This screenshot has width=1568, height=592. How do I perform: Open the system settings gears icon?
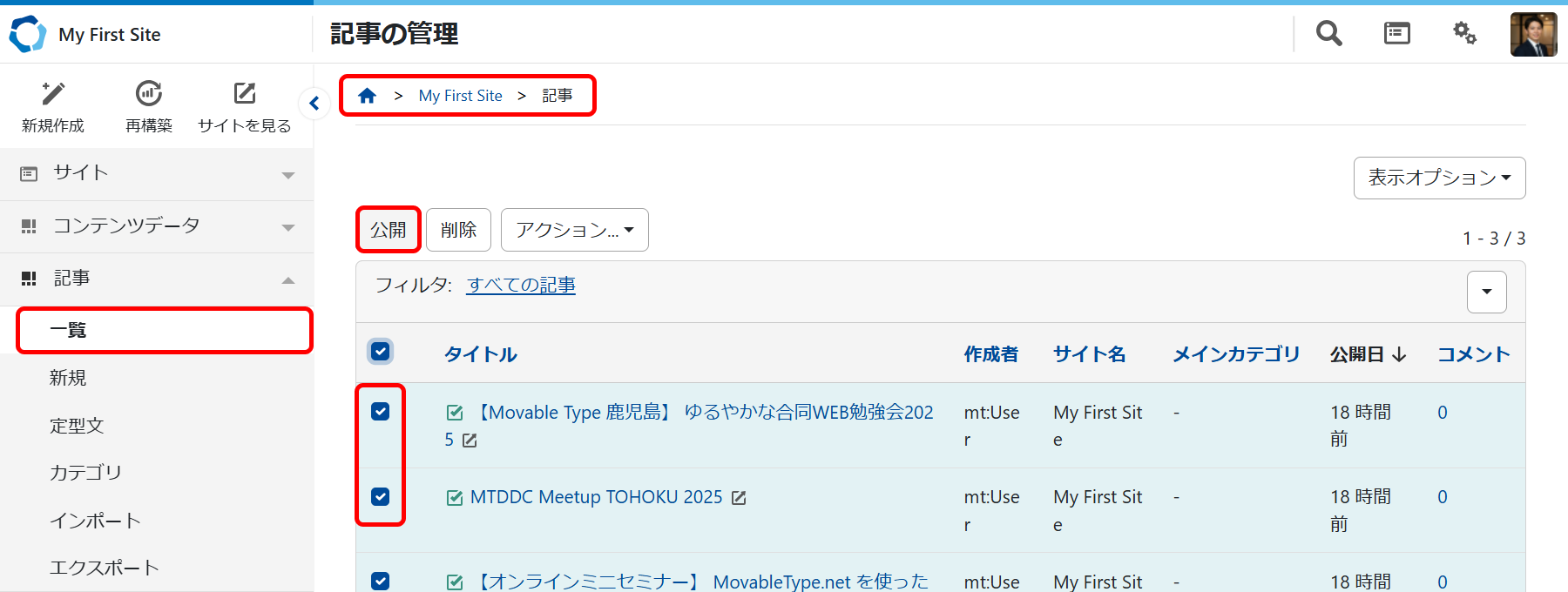pyautogui.click(x=1464, y=34)
